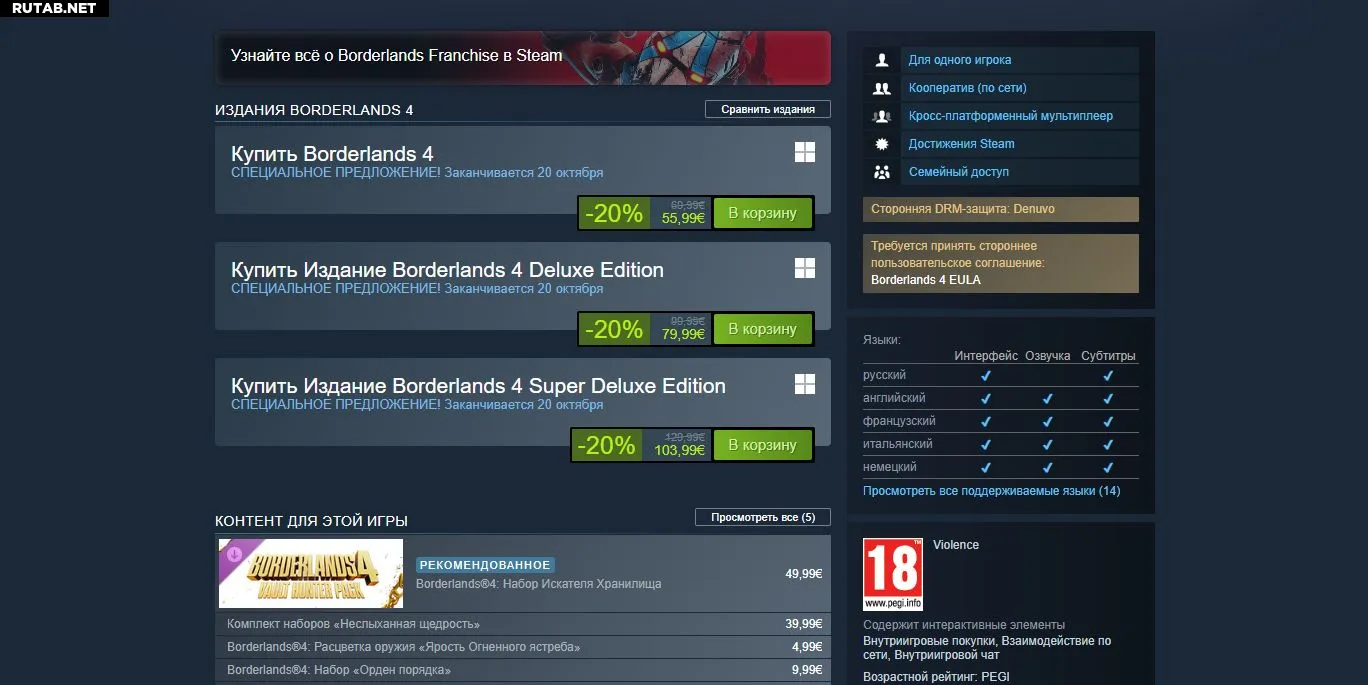This screenshot has height=685, width=1368.
Task: Click the Steam achievements star icon
Action: (x=881, y=144)
